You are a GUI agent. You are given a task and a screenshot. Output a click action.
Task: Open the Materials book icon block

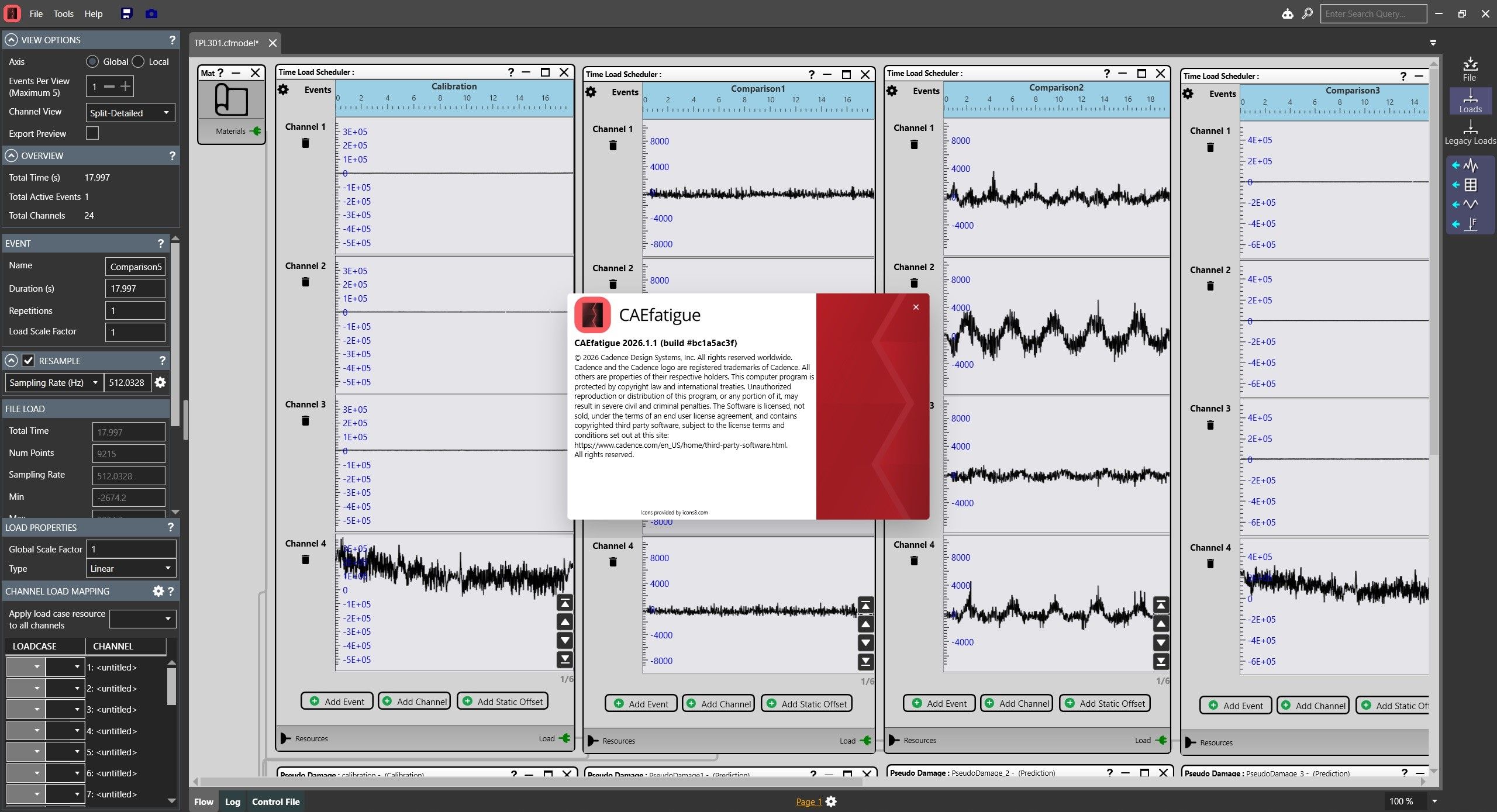231,99
